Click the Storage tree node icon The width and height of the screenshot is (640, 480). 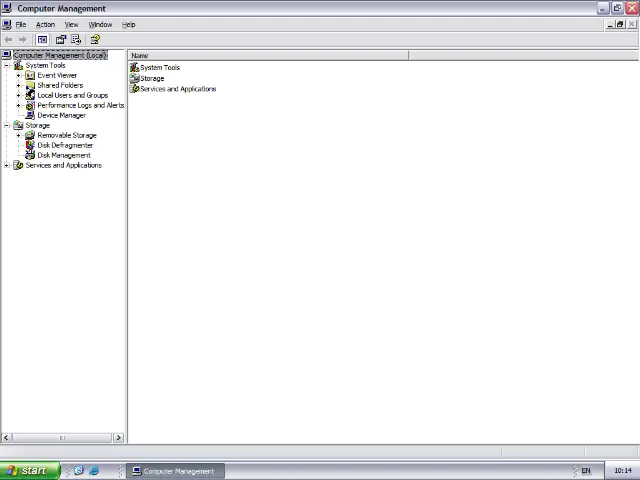pos(18,125)
